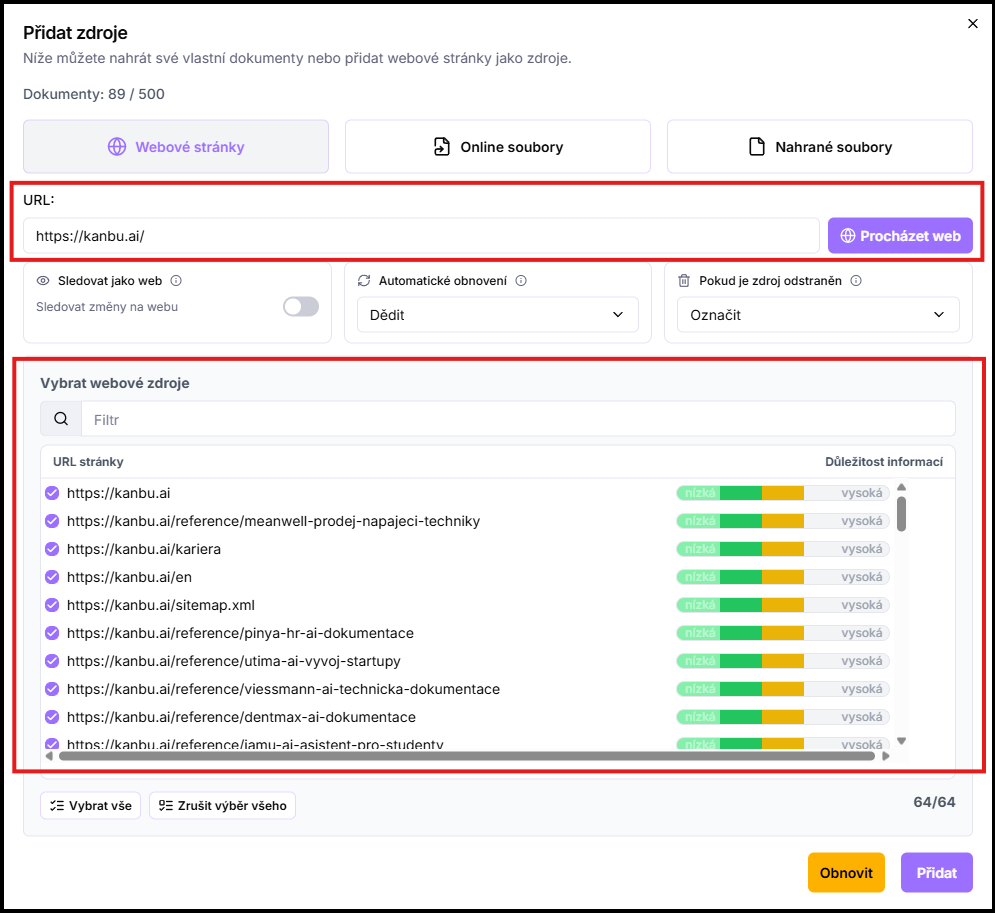This screenshot has width=995, height=913.
Task: Click the eye icon of Sledovat jako web
Action: 43,280
